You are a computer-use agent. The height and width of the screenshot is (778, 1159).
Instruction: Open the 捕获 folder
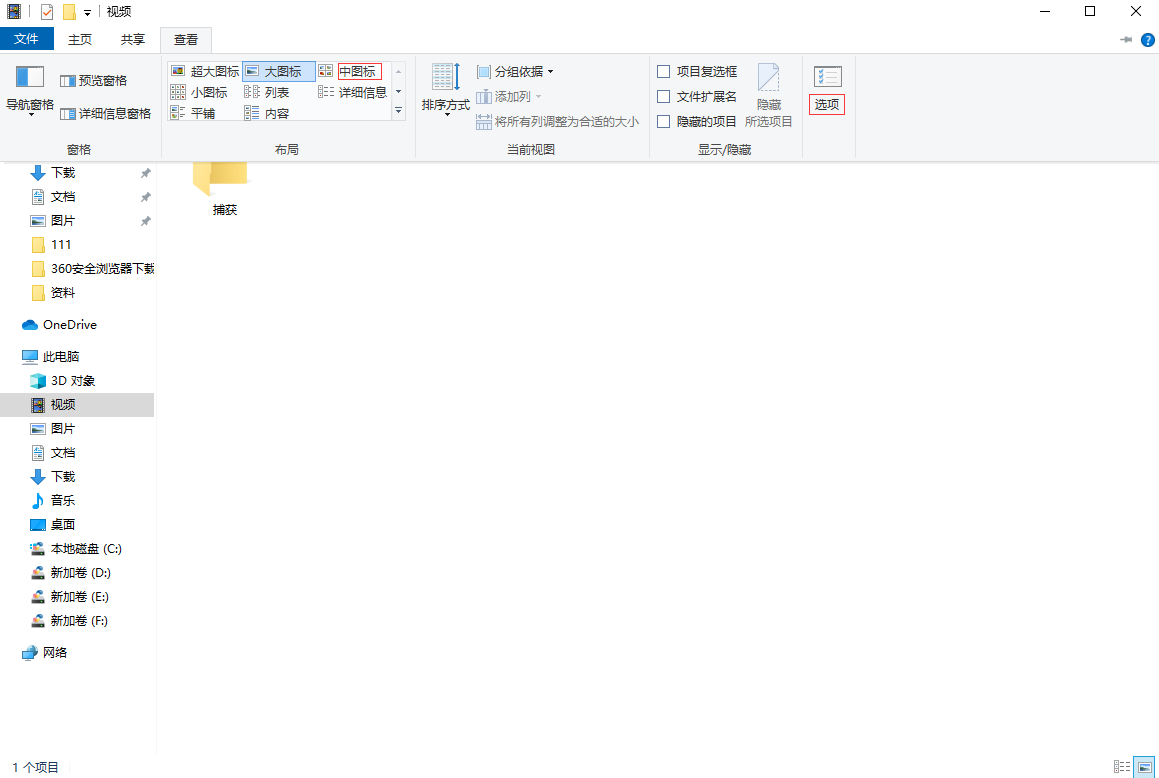[x=224, y=190]
